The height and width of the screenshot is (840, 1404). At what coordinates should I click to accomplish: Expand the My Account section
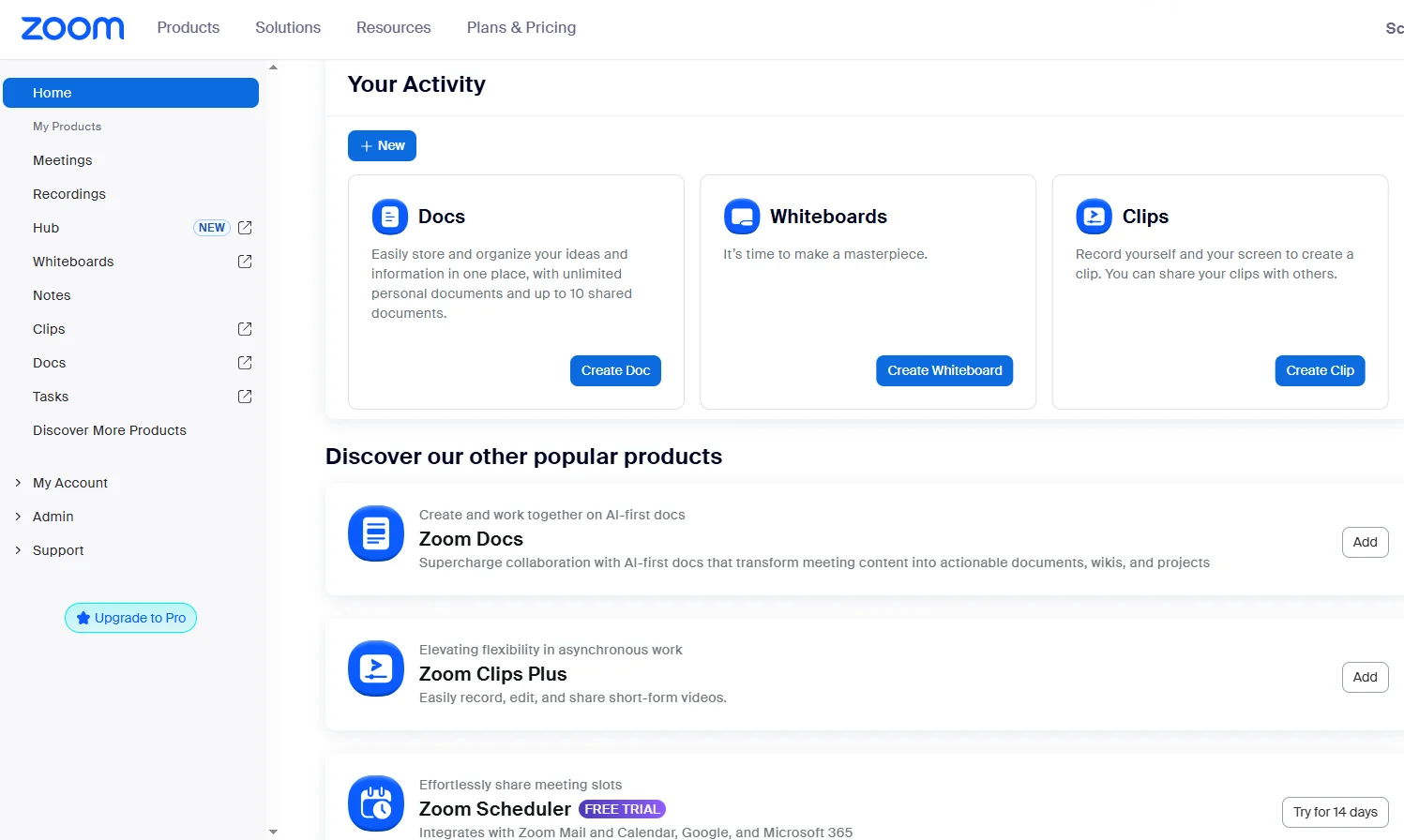(x=18, y=482)
